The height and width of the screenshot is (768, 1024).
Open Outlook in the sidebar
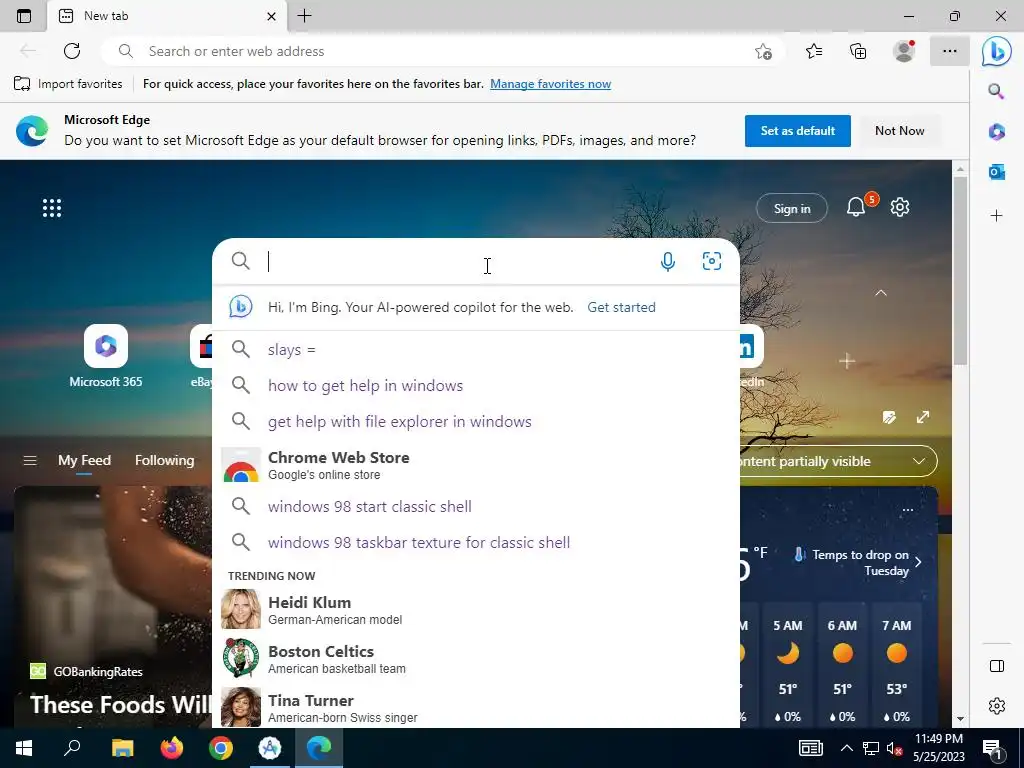tap(997, 172)
